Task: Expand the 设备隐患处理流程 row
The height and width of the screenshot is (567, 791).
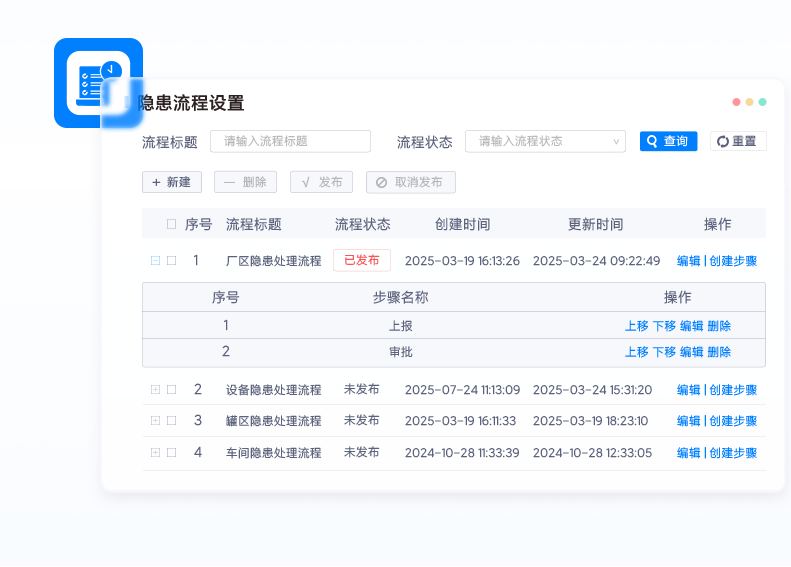Action: pyautogui.click(x=155, y=389)
